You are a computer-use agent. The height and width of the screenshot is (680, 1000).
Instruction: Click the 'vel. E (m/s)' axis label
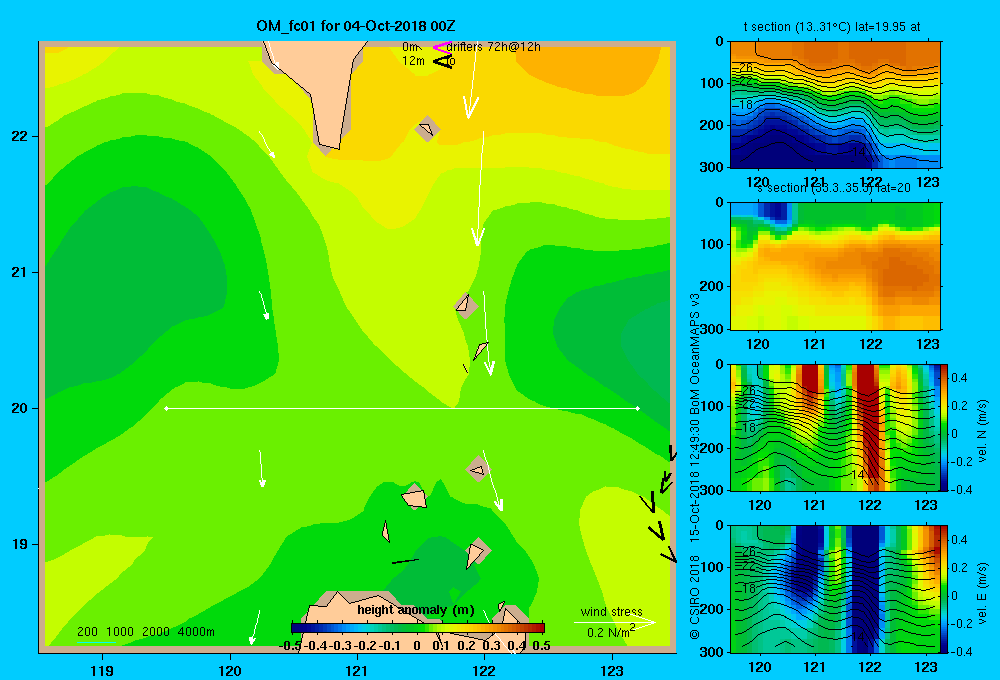pos(983,592)
